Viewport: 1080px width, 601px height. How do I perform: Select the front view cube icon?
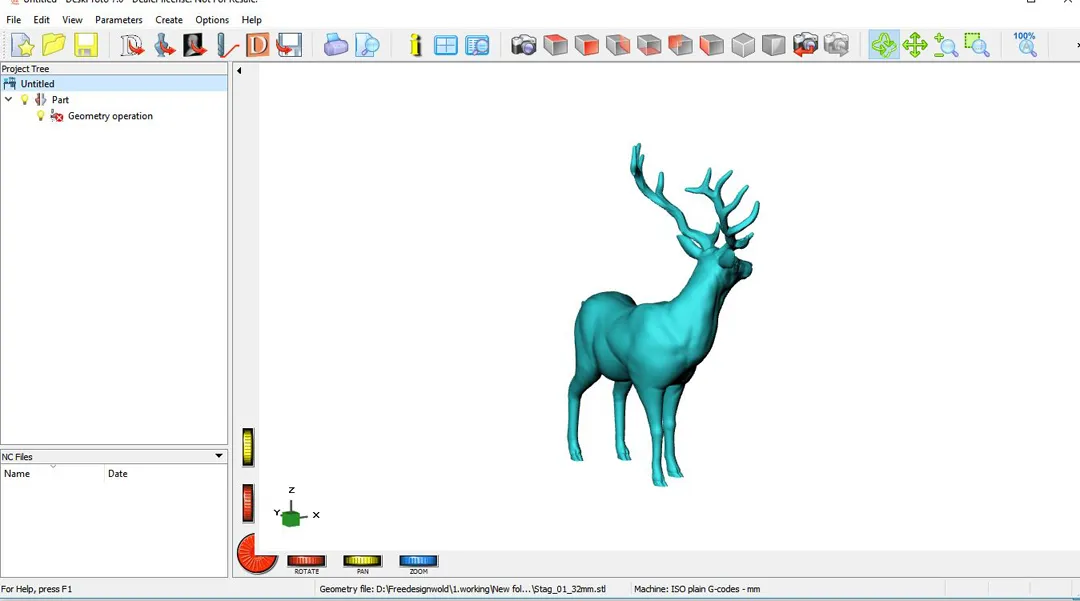coord(587,45)
